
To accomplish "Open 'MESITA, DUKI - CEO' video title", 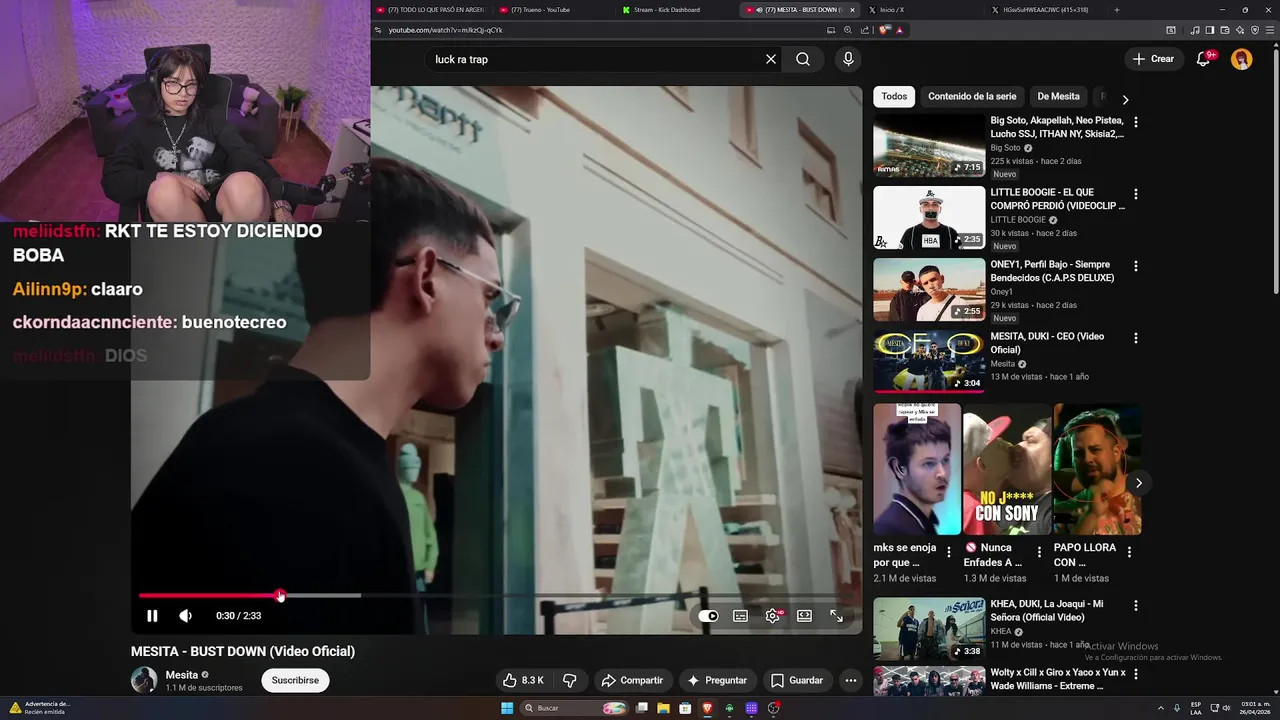I will pyautogui.click(x=1047, y=343).
